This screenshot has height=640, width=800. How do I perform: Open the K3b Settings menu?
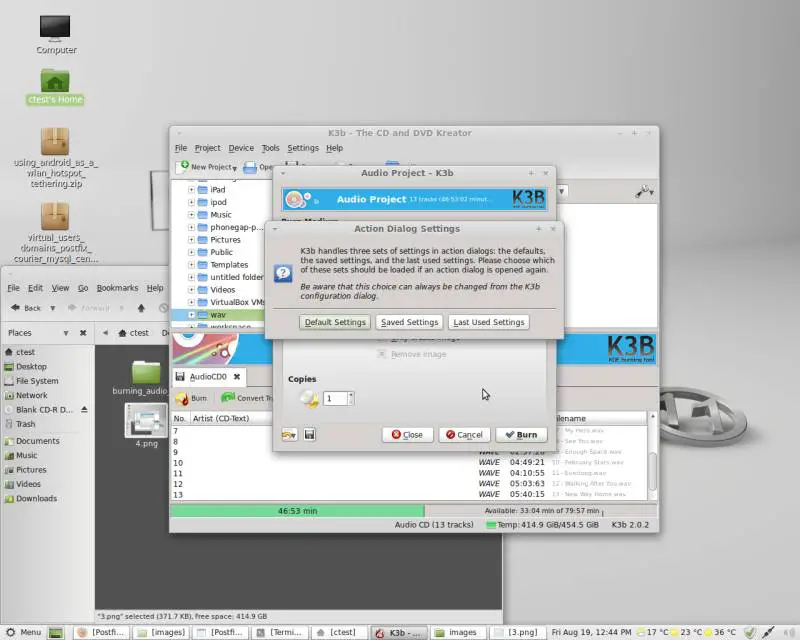point(303,148)
